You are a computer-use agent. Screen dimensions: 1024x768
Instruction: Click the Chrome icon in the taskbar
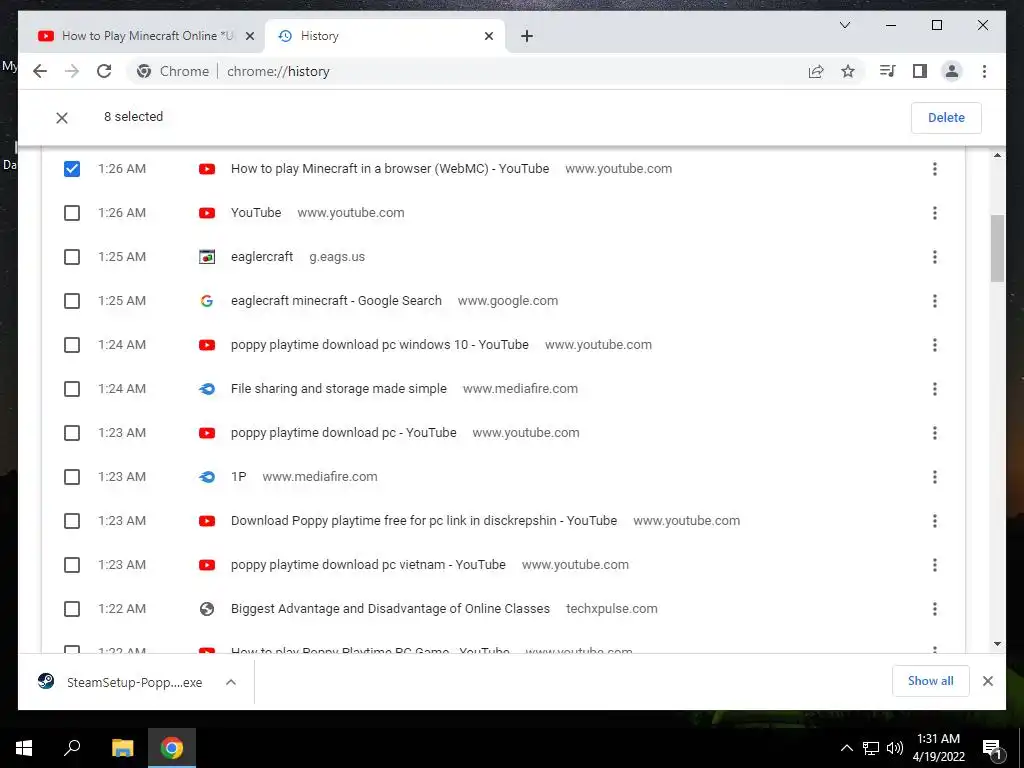click(x=172, y=748)
